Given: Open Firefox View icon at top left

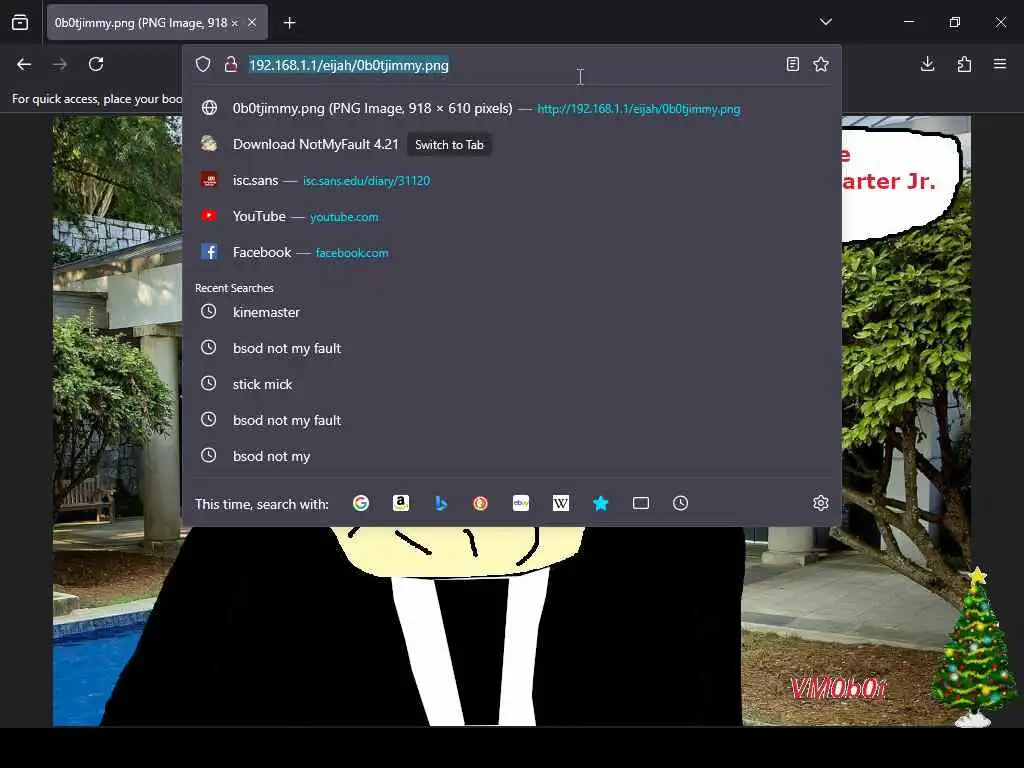Looking at the screenshot, I should click(x=20, y=23).
